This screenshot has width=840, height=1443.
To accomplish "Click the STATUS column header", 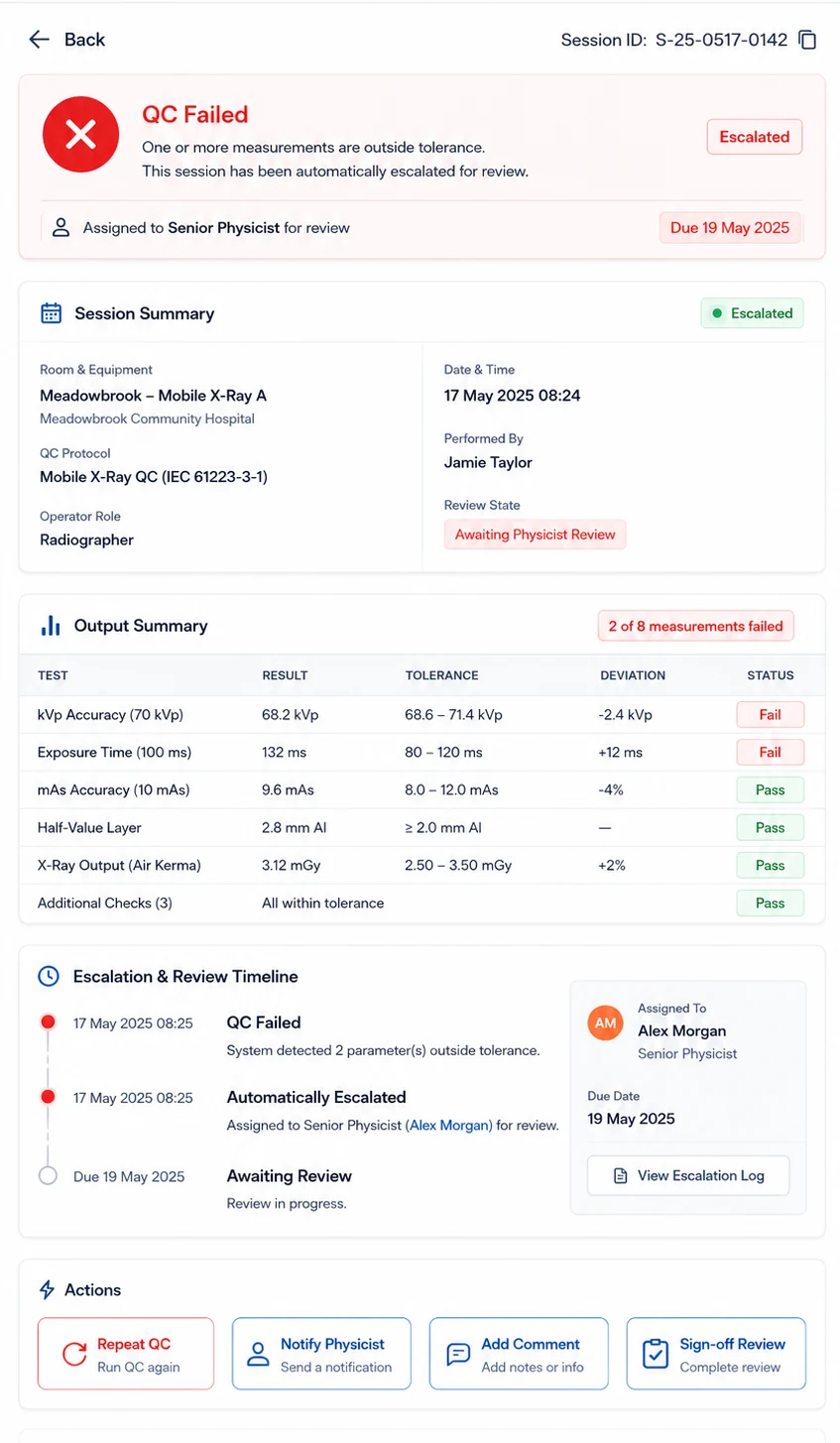I will click(771, 675).
